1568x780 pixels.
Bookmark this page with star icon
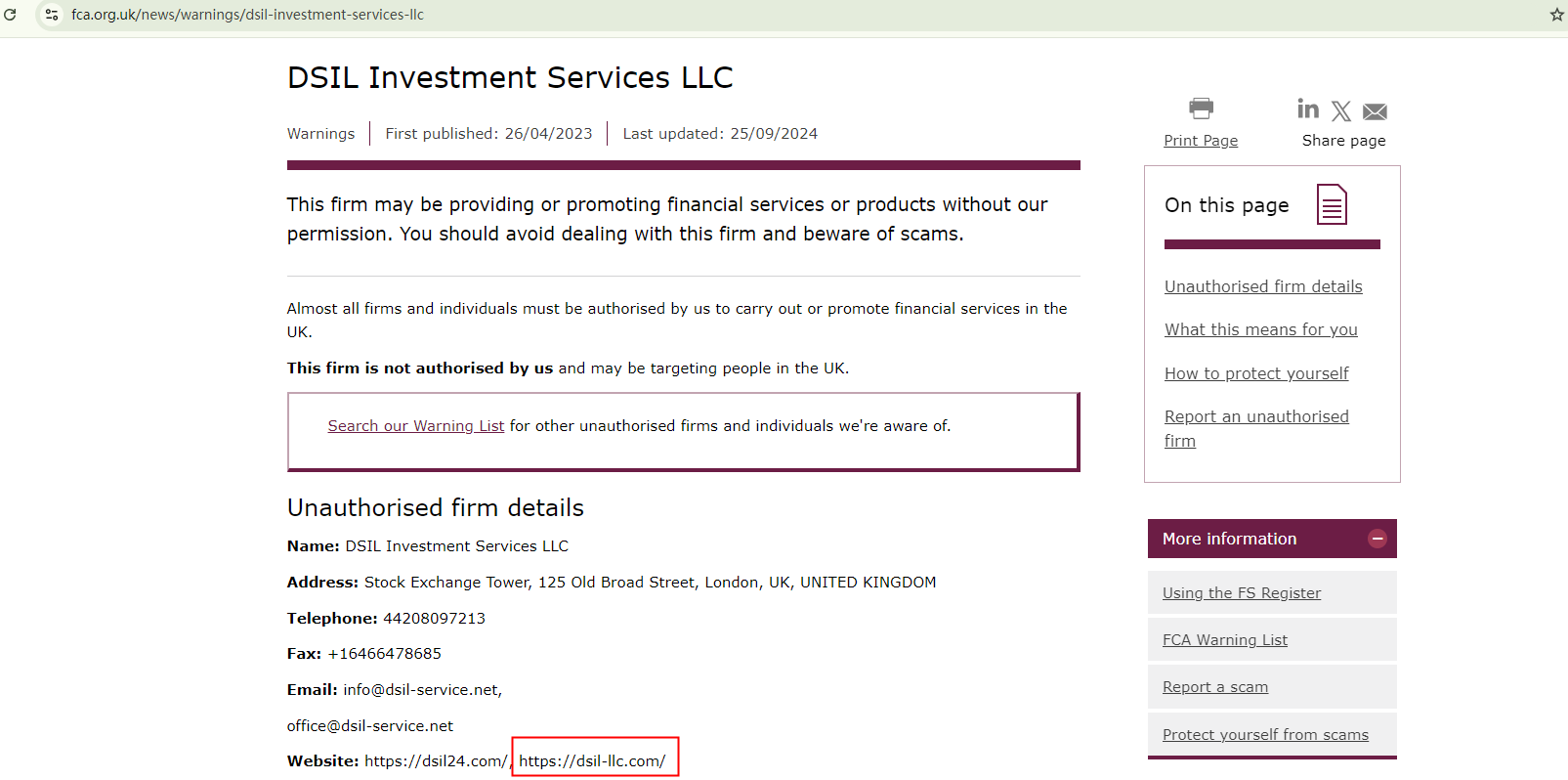(x=1556, y=15)
